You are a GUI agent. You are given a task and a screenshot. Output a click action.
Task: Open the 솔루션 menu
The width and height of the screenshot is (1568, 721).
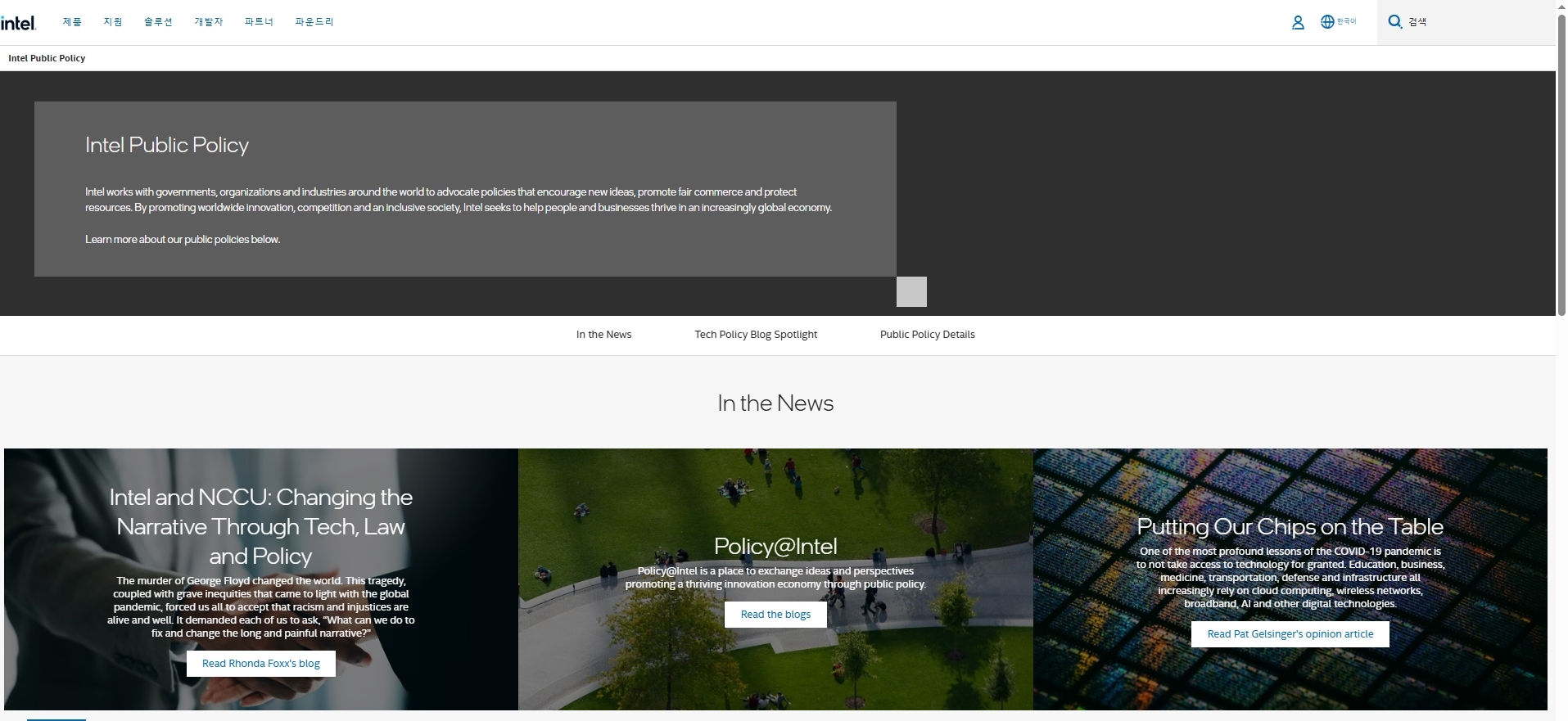pos(158,22)
